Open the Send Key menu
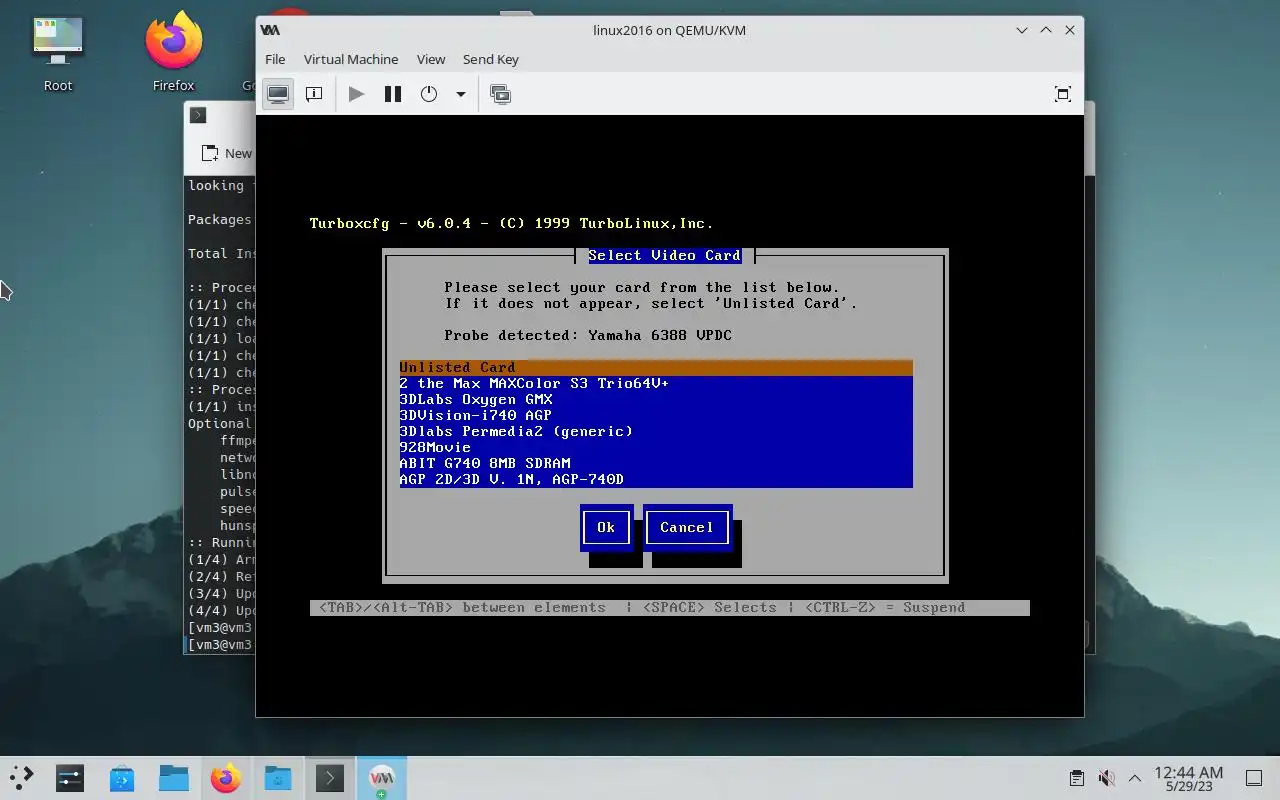This screenshot has width=1280, height=800. point(491,59)
